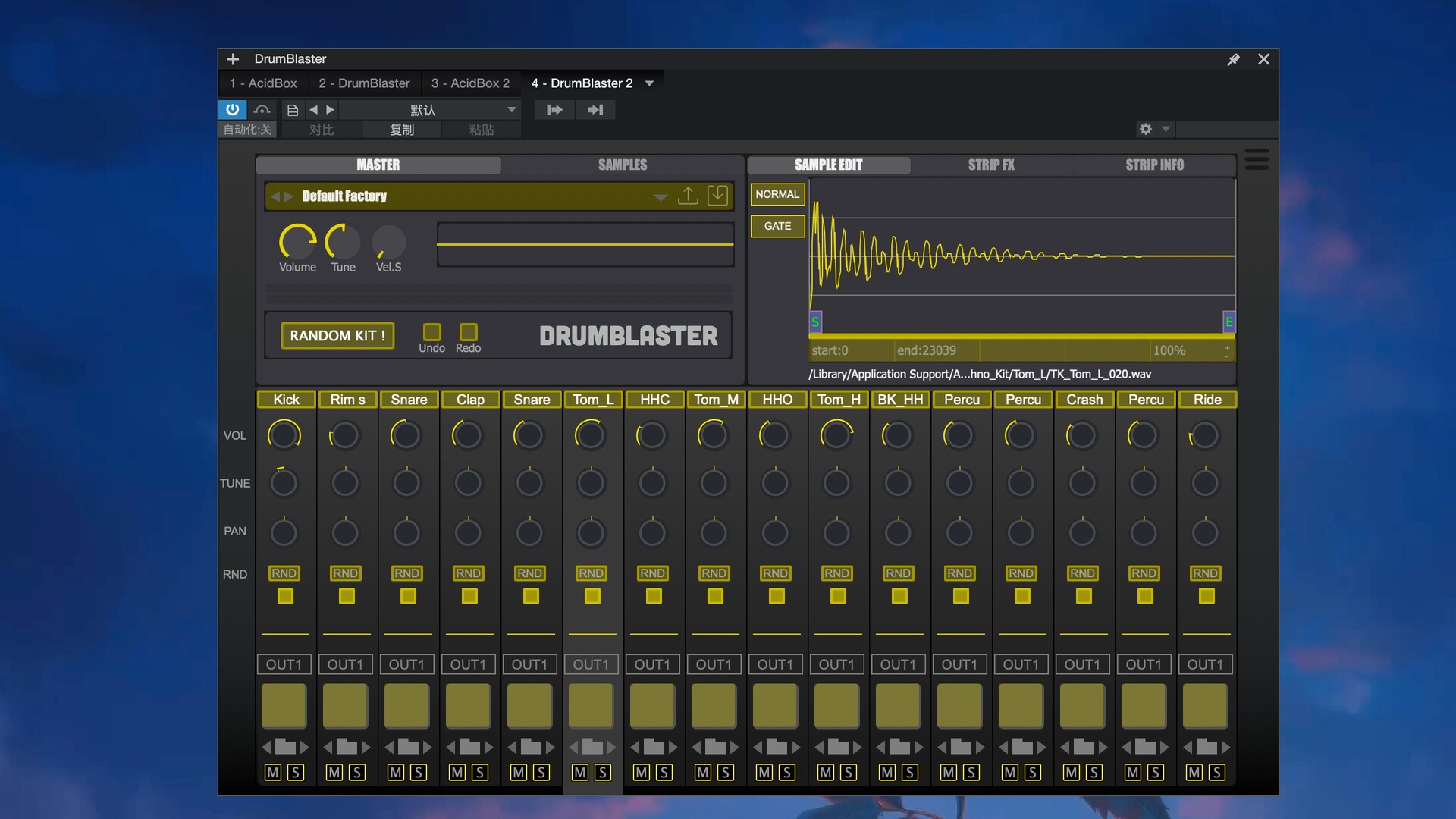Screen dimensions: 1456x819
Task: Open the 默认 preset dropdown
Action: 512,110
